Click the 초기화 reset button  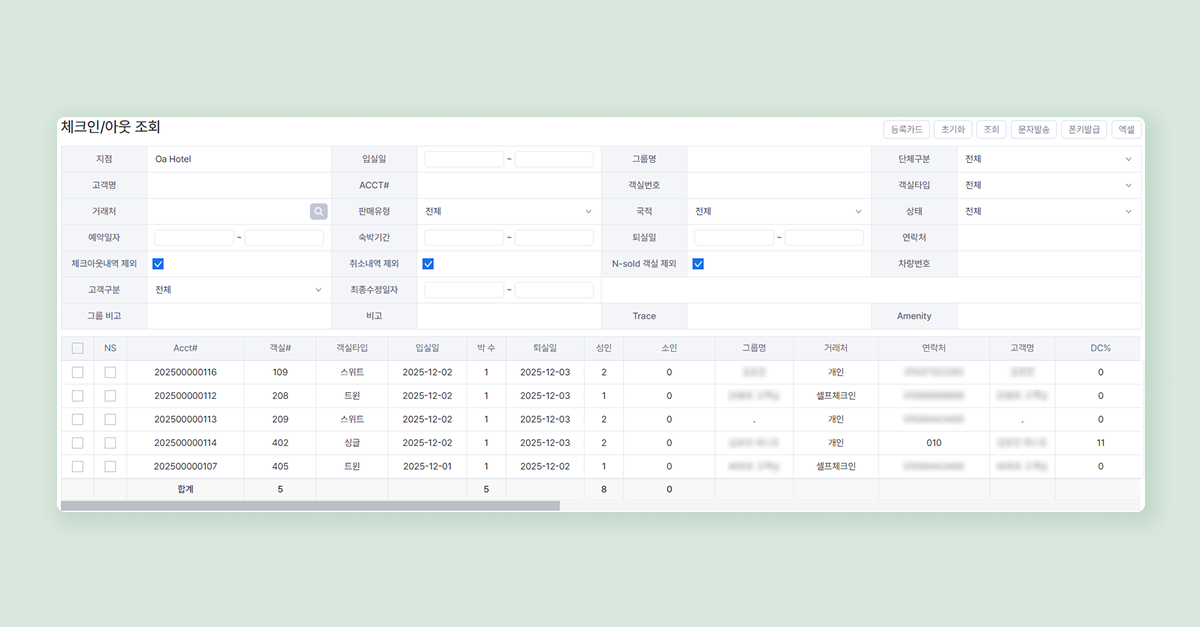[952, 130]
